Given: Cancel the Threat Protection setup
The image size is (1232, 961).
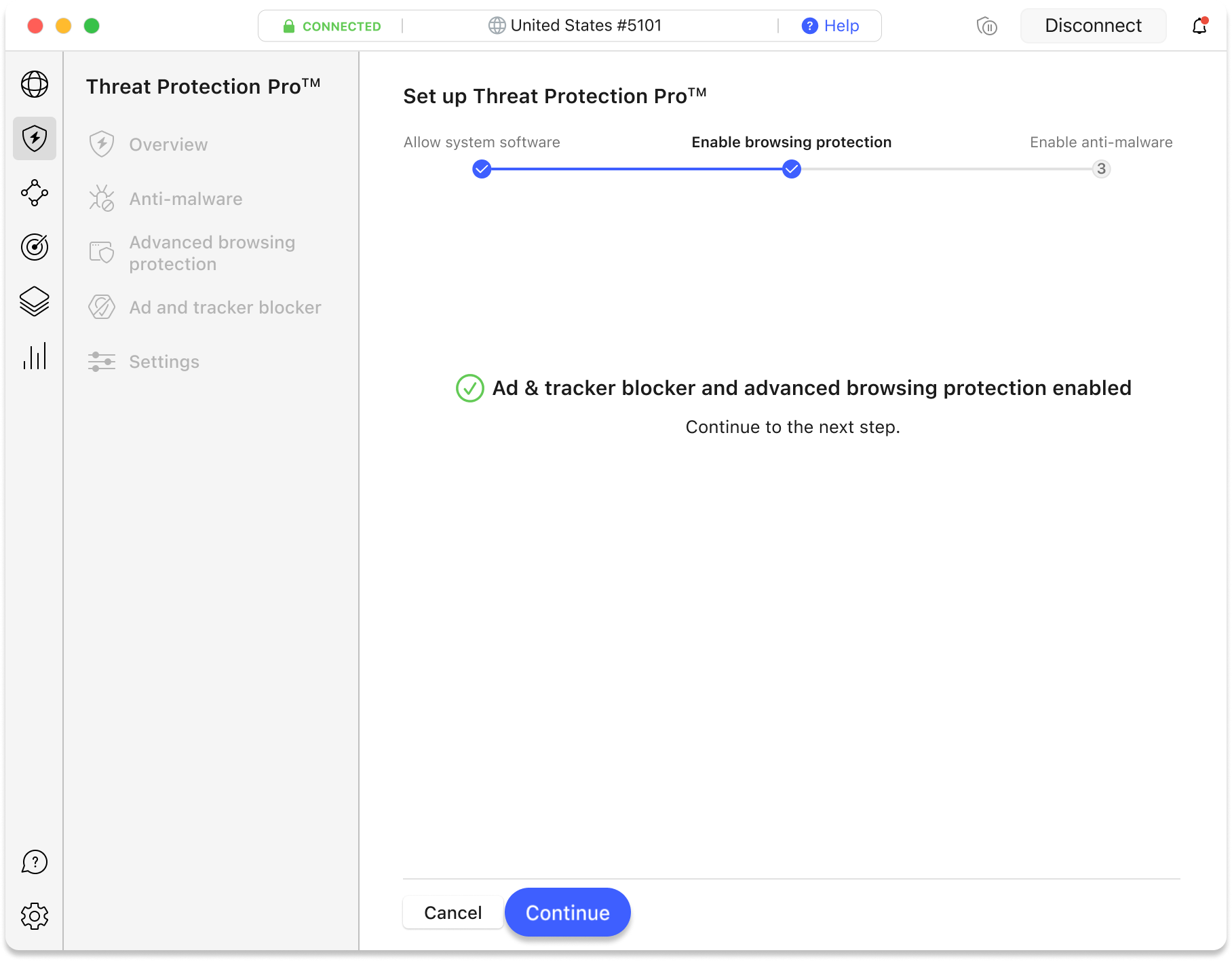Looking at the screenshot, I should pyautogui.click(x=453, y=913).
